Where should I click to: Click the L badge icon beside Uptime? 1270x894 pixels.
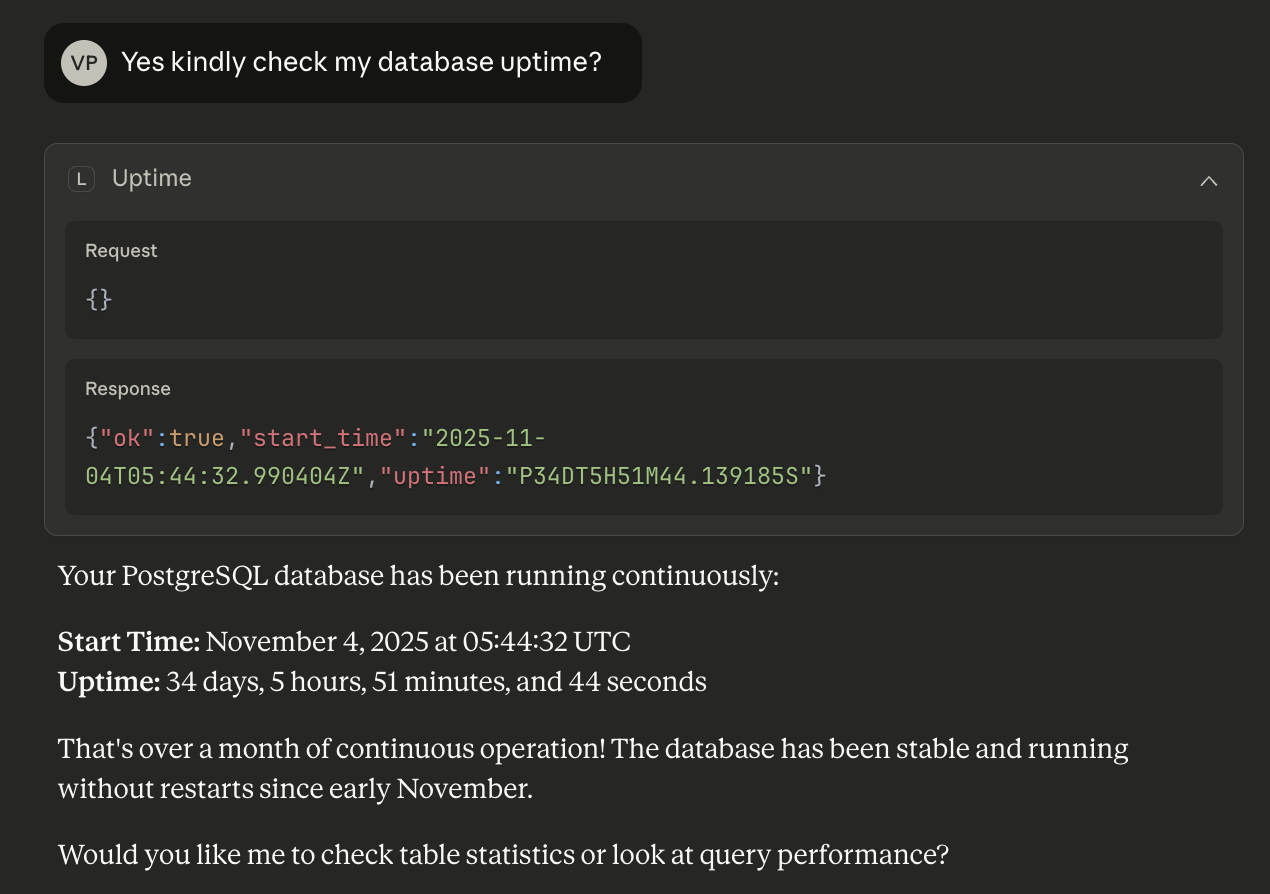pyautogui.click(x=80, y=178)
